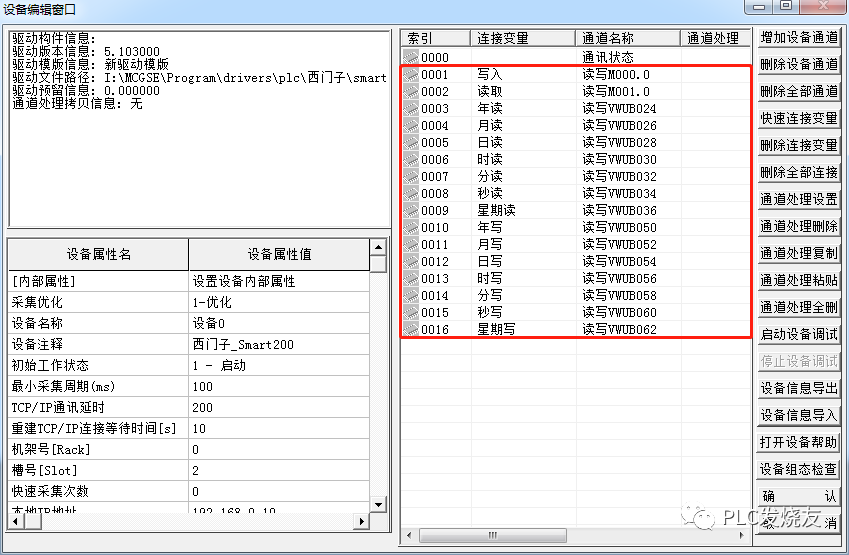Click channel icon for row 0015
This screenshot has width=849, height=555.
click(411, 312)
